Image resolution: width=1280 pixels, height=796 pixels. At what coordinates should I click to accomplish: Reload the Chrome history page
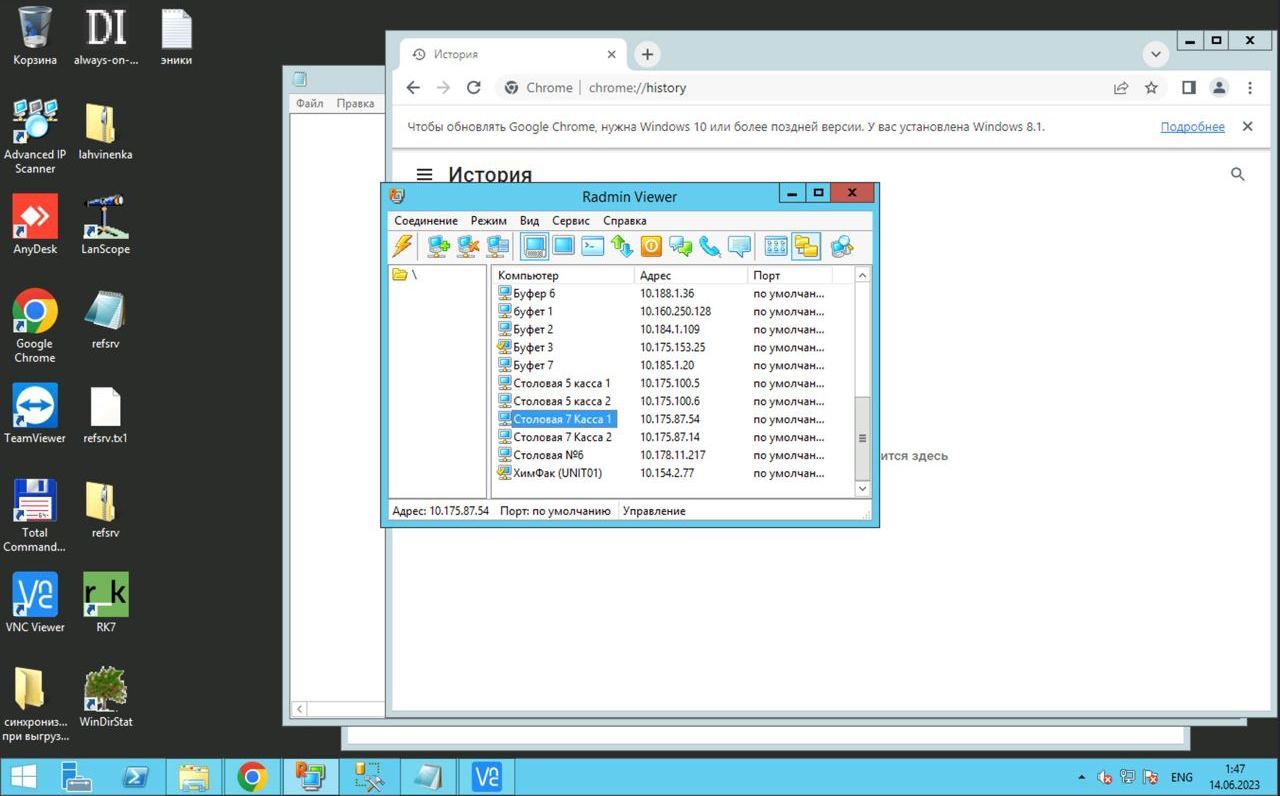point(474,88)
